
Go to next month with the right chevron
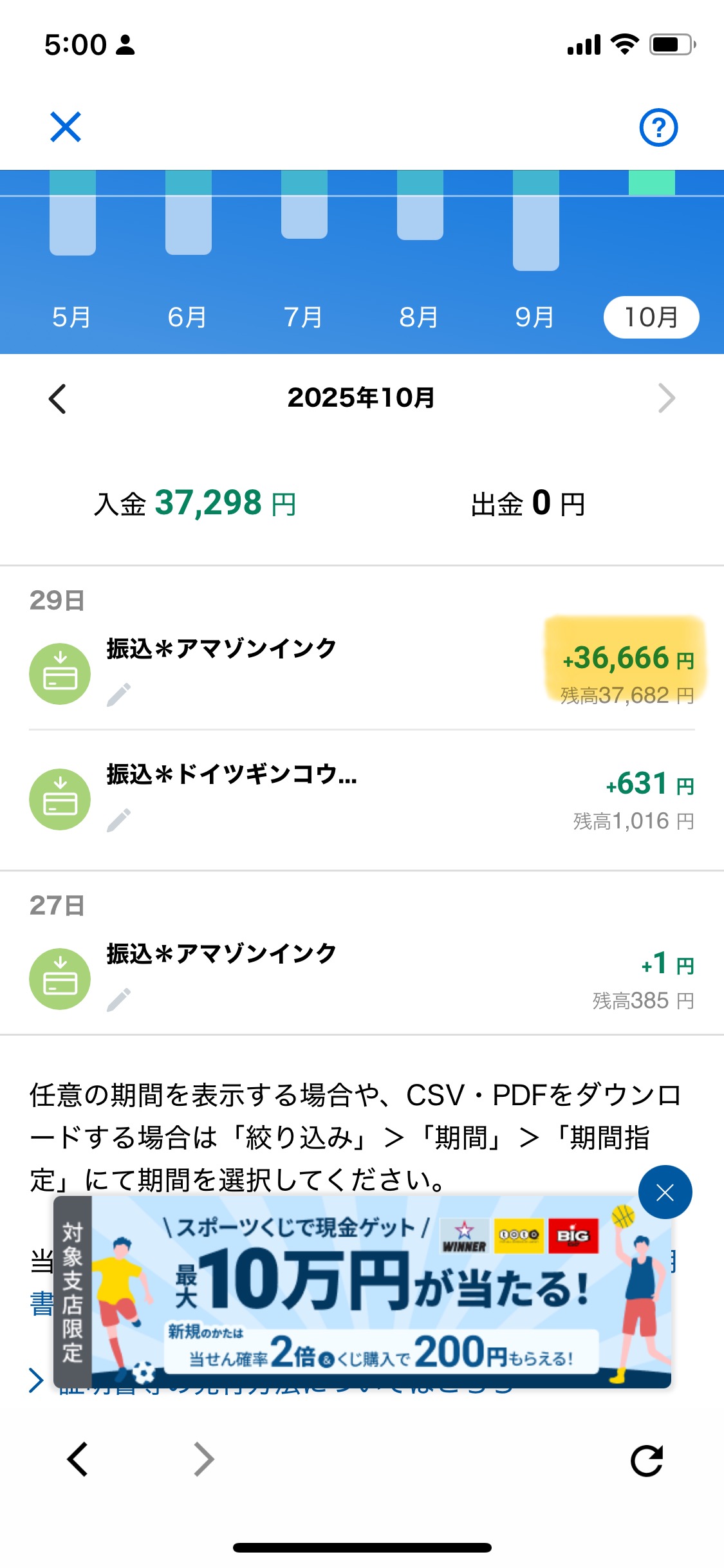(x=667, y=398)
